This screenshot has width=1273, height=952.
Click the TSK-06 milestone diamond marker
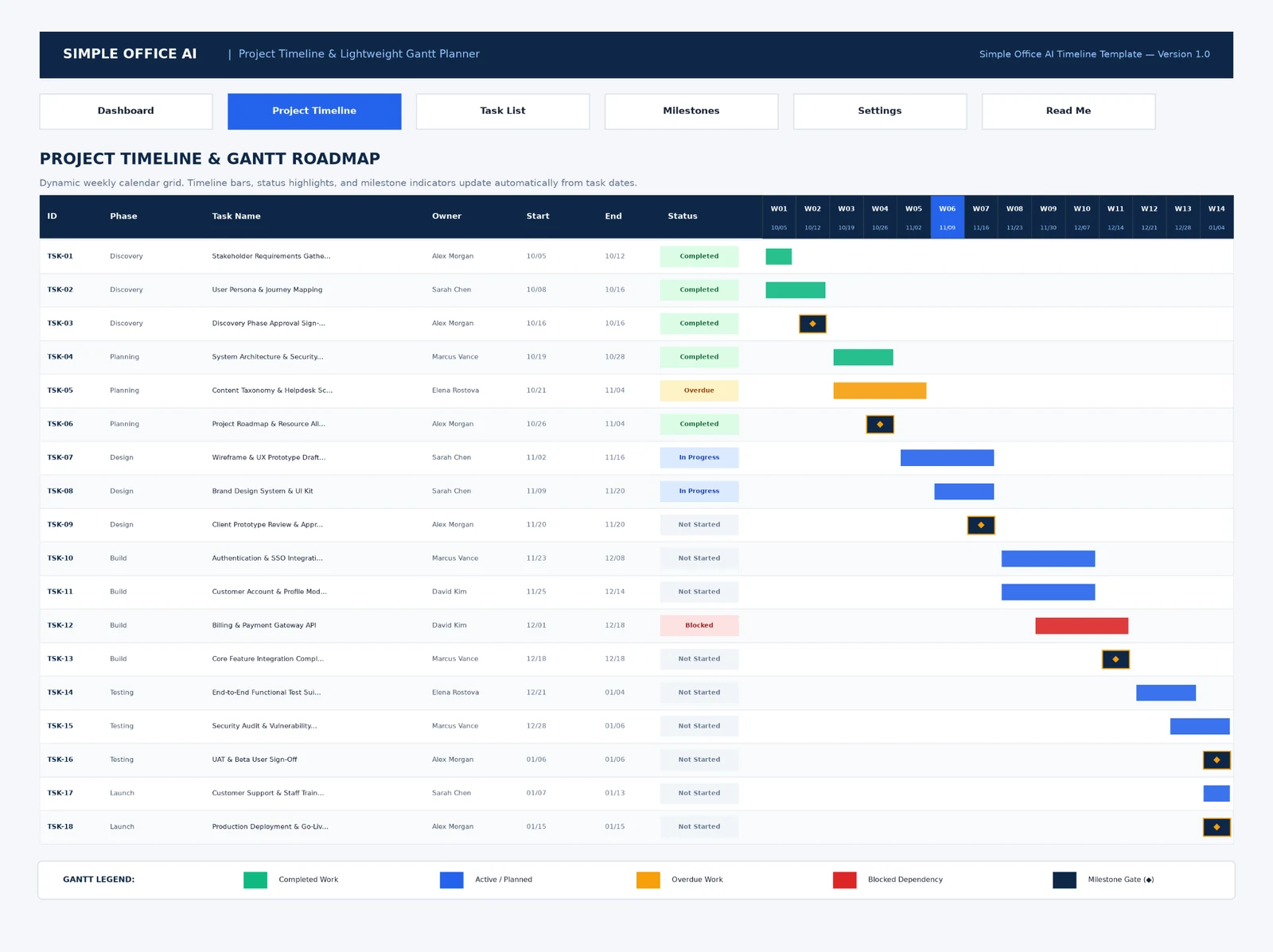(x=880, y=424)
